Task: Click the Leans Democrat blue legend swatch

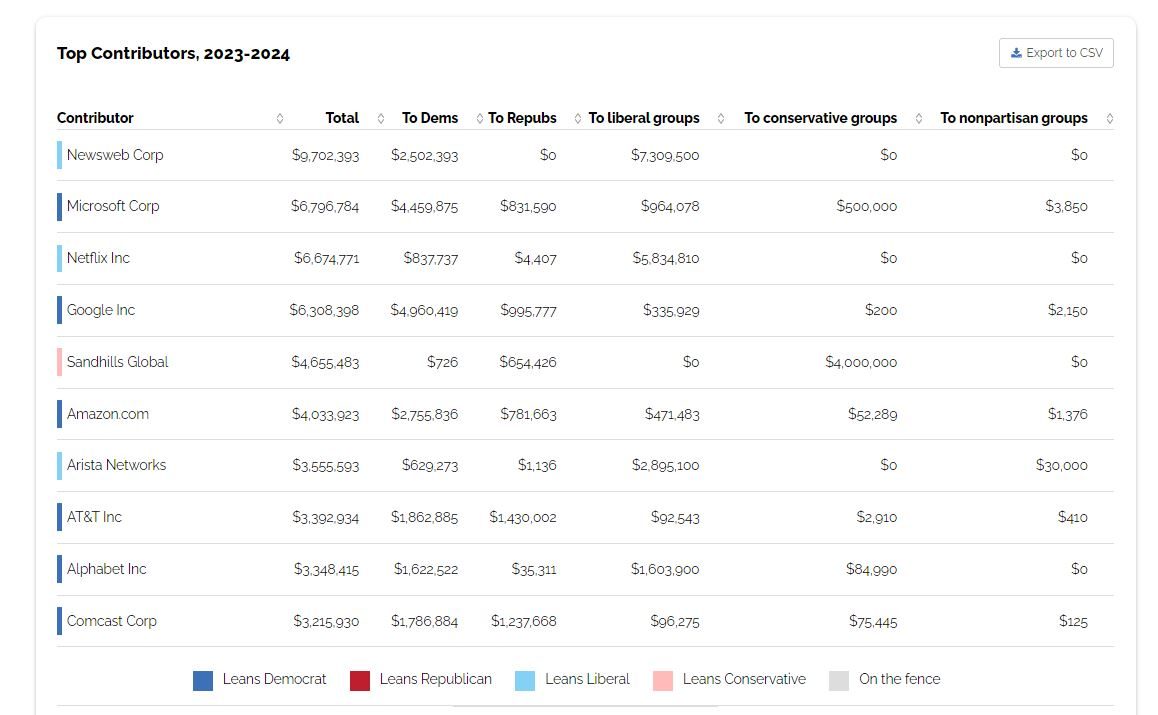Action: tap(203, 680)
